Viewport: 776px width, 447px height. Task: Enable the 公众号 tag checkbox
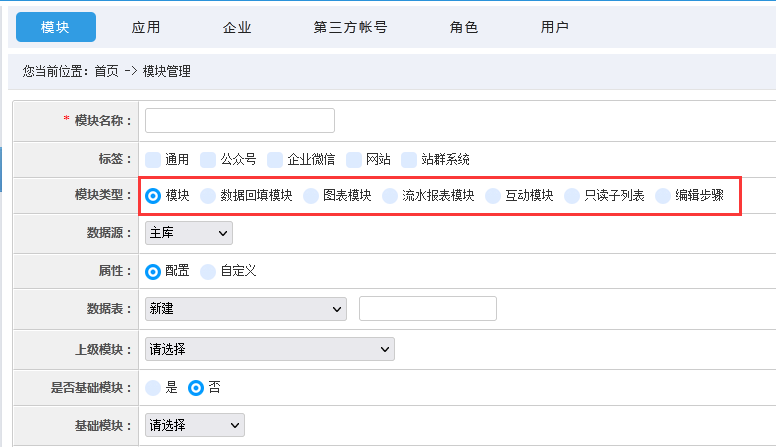pos(208,160)
